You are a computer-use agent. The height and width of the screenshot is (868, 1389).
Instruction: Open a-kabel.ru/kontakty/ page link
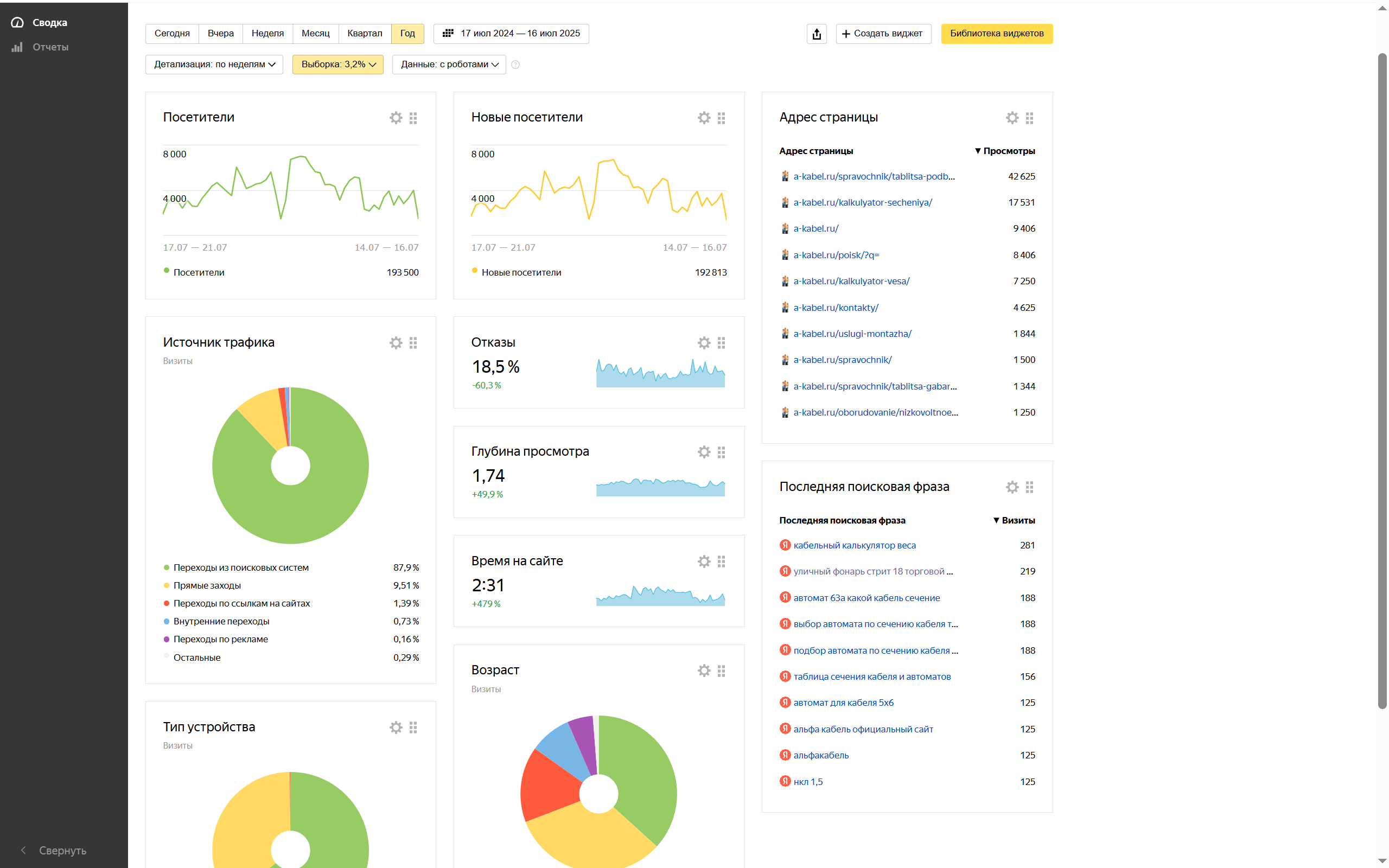pyautogui.click(x=836, y=308)
